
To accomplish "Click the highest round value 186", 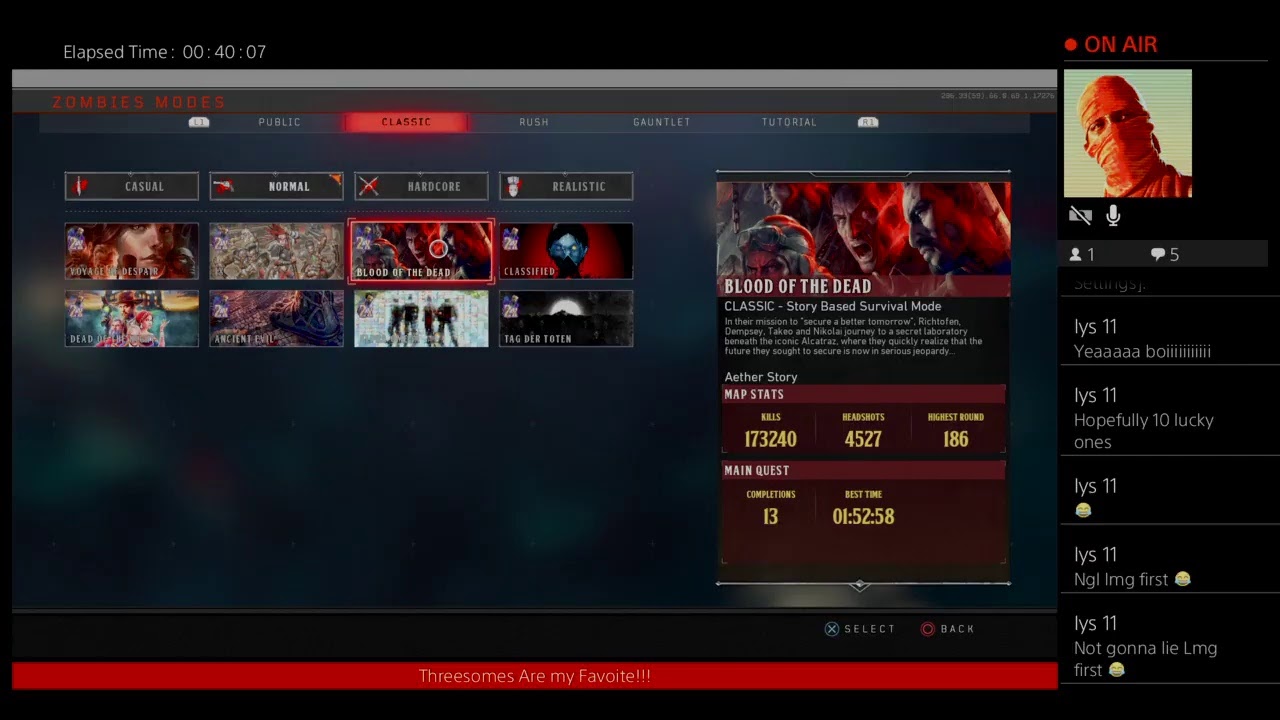I will point(955,439).
